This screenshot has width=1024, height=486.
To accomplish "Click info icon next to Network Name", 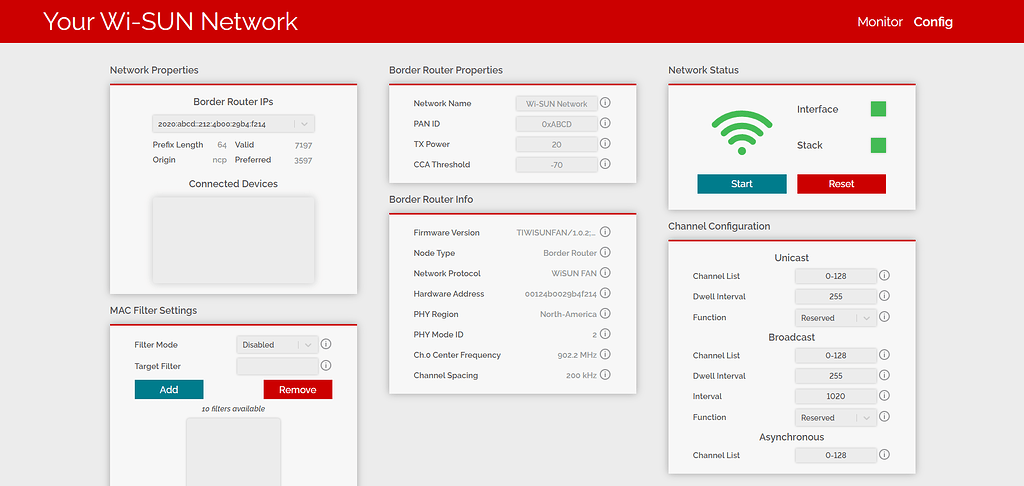I will tap(605, 103).
